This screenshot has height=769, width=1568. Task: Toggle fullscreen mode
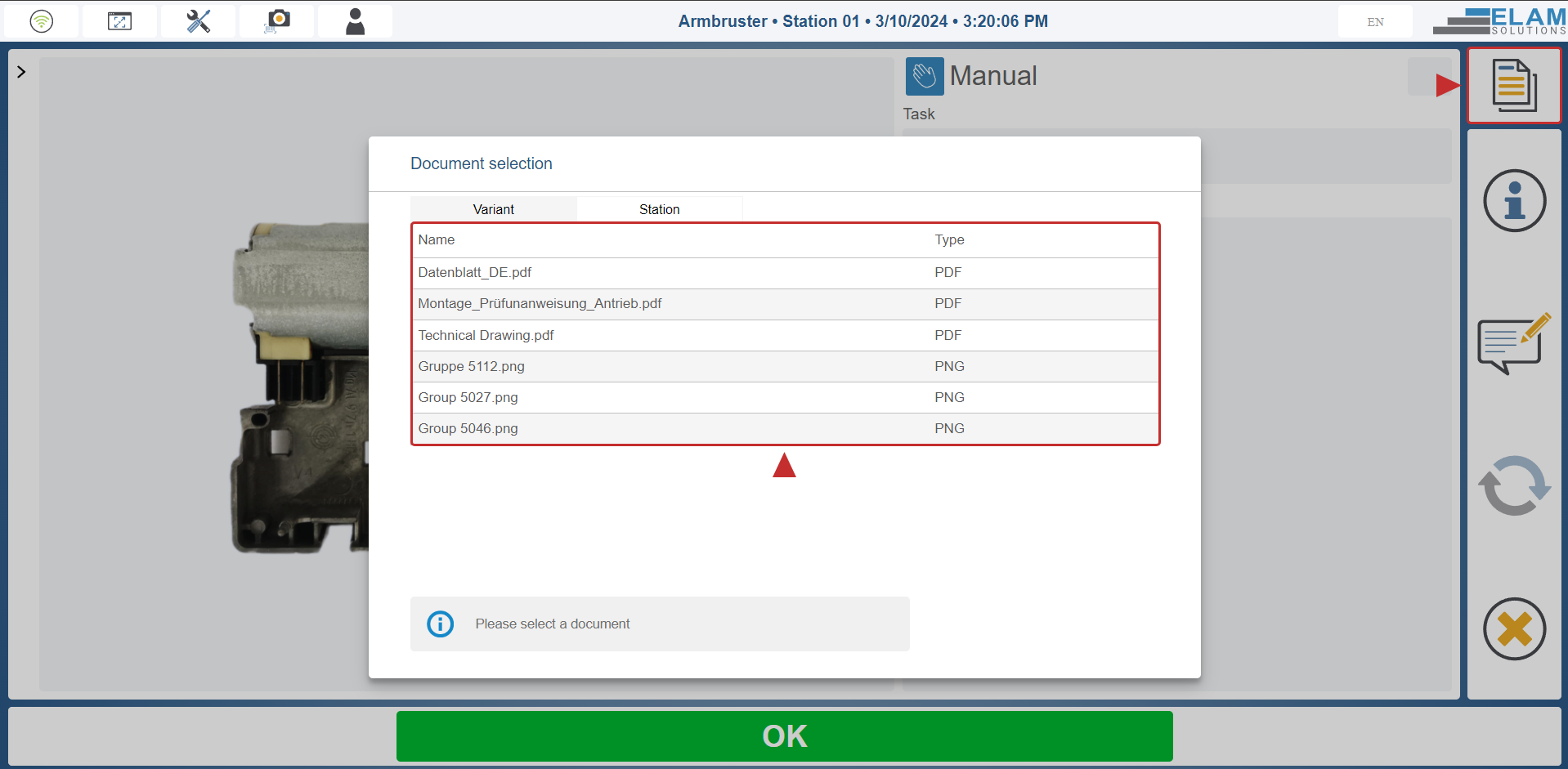pos(119,20)
